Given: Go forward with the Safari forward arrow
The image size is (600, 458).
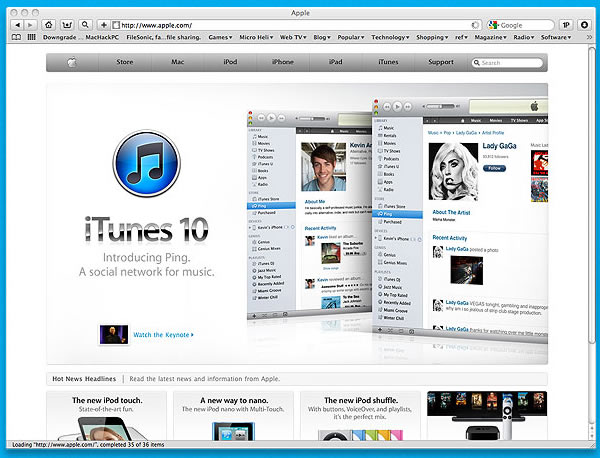Looking at the screenshot, I should (30, 25).
